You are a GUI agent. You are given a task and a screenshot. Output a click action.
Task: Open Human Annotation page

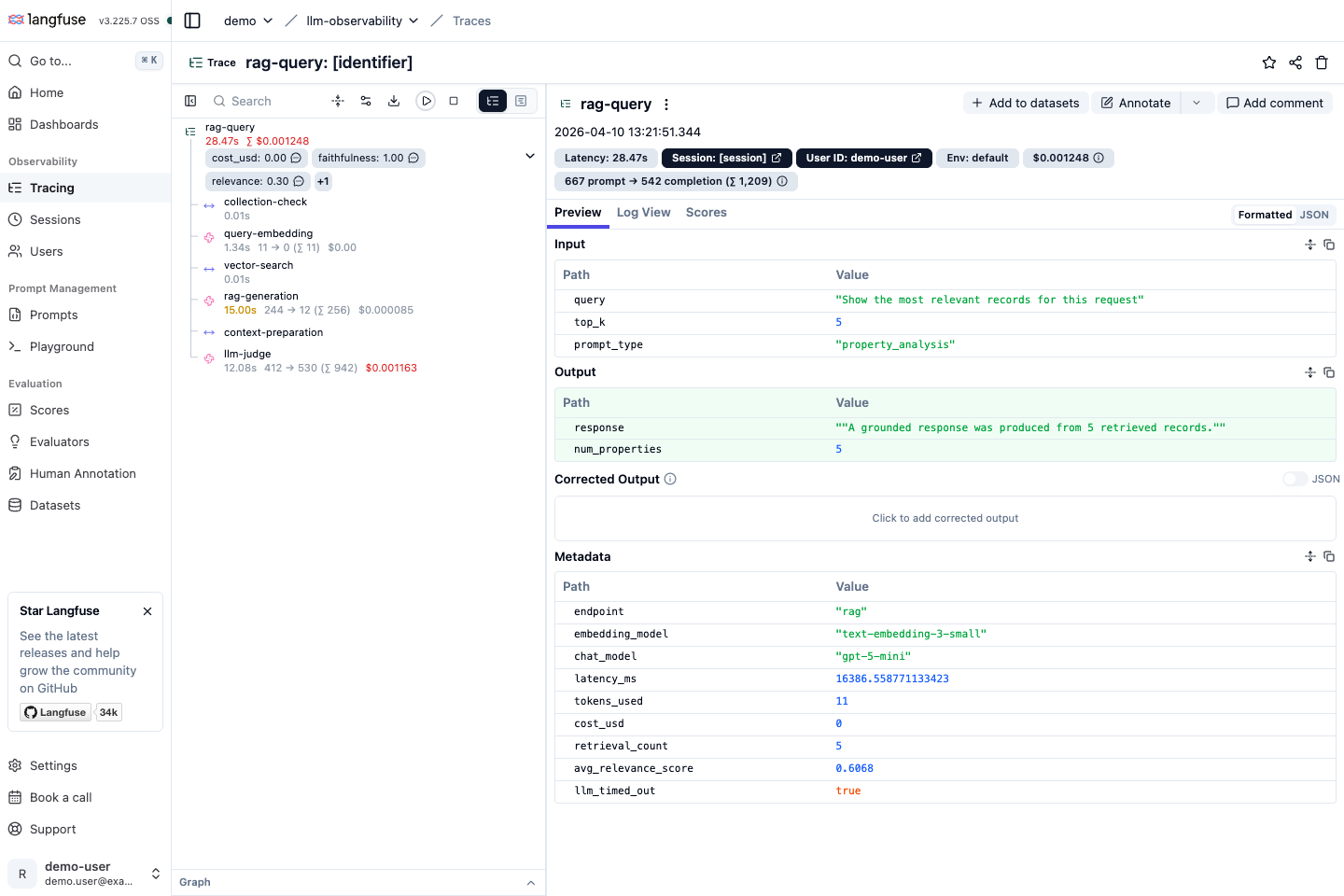pyautogui.click(x=85, y=473)
